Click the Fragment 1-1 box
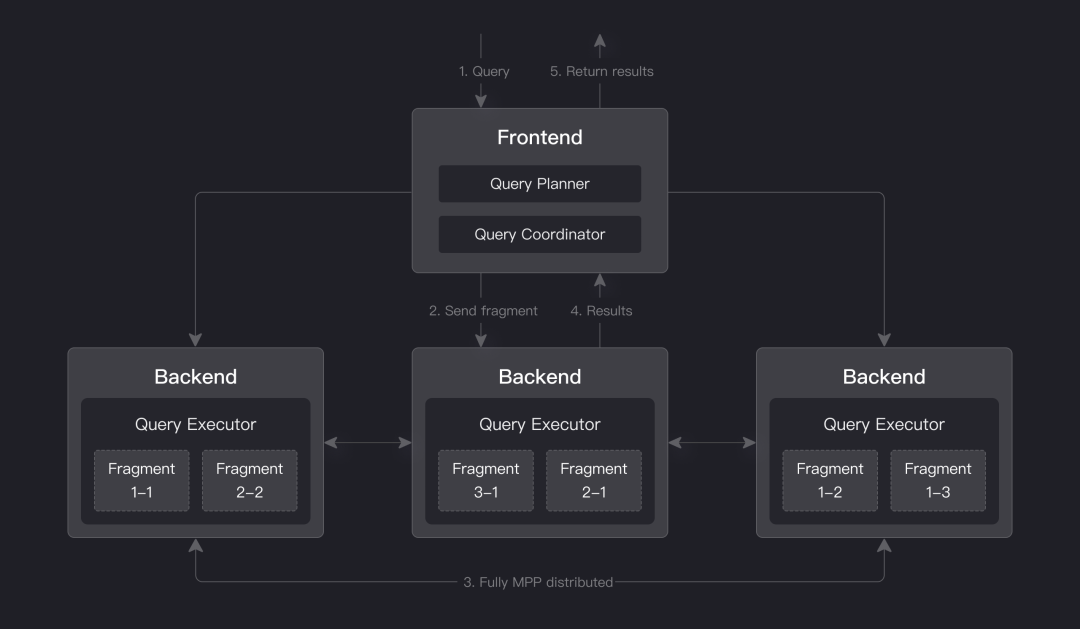 [141, 480]
